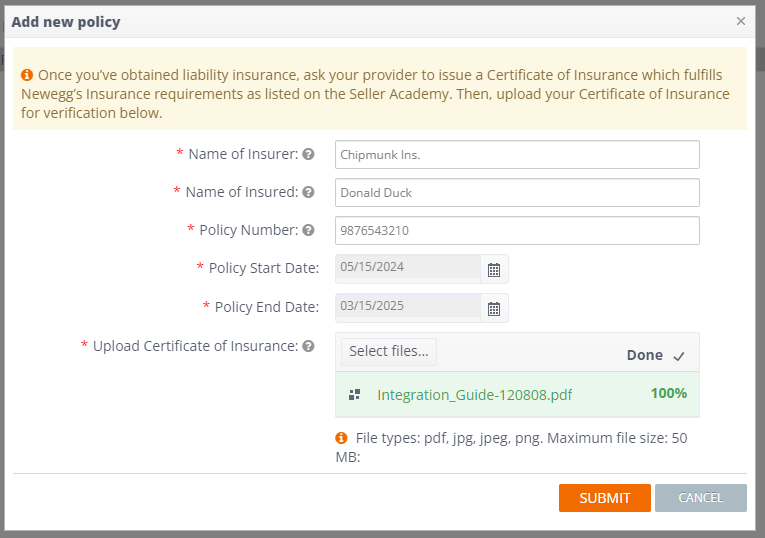This screenshot has width=765, height=538.
Task: Click the help icon beside Name of Insurer
Action: click(308, 154)
